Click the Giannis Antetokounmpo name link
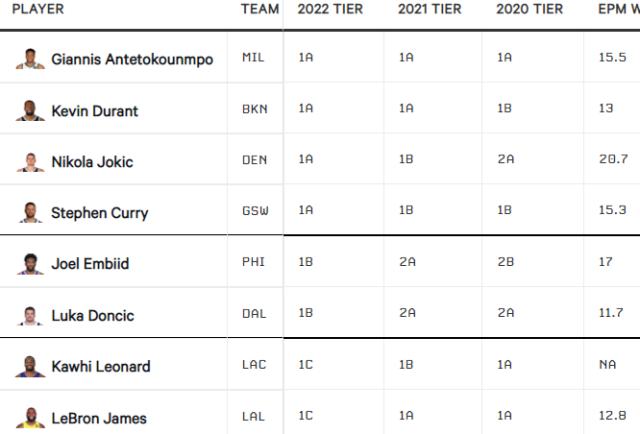Screen dimensions: 640x434 (x=132, y=59)
